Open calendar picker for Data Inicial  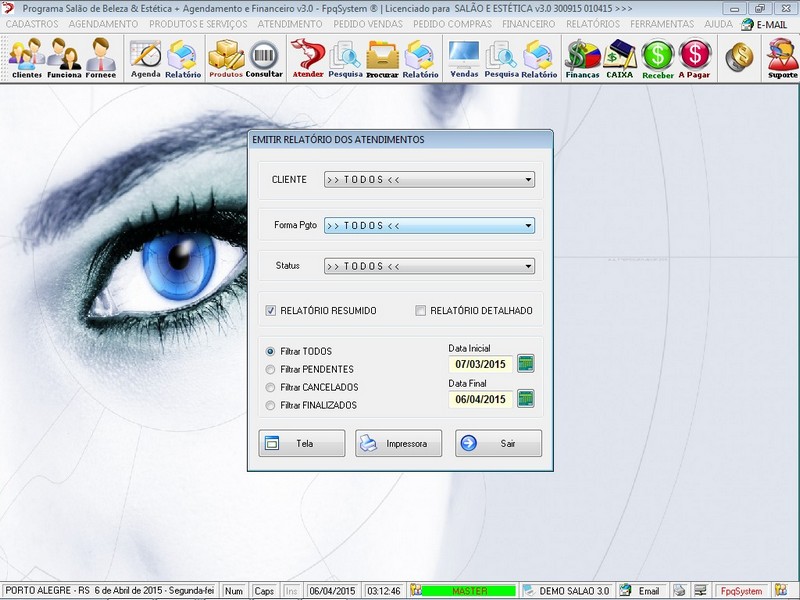[525, 364]
